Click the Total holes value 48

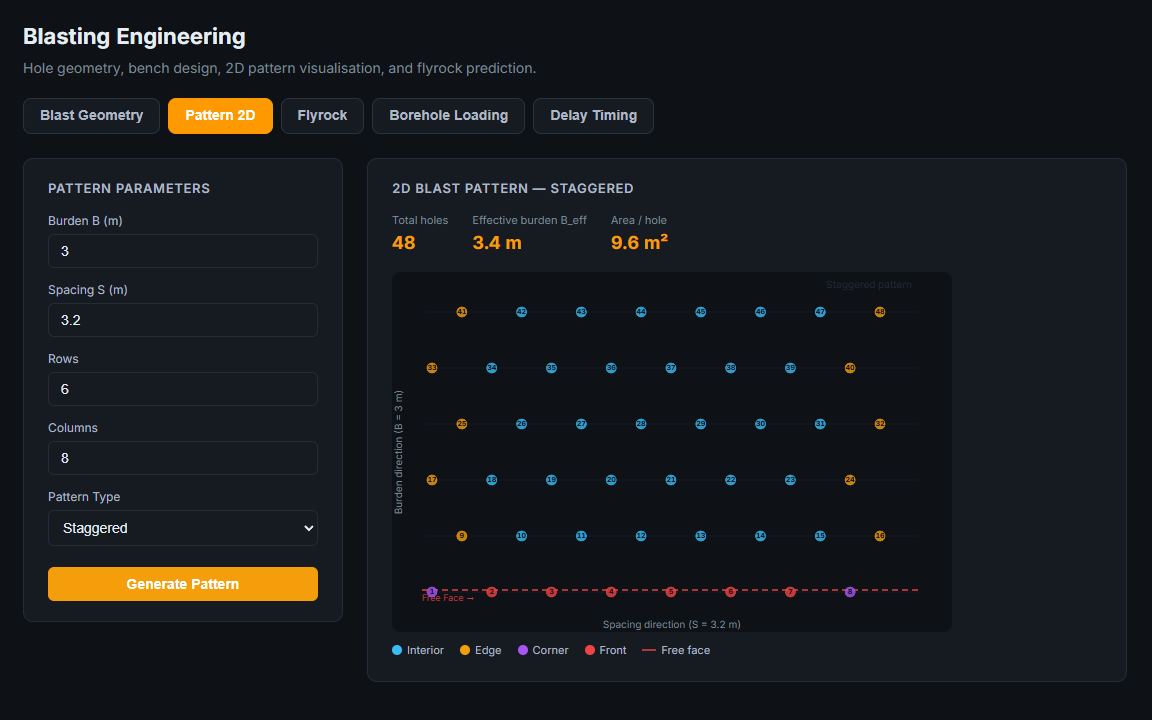click(x=404, y=242)
